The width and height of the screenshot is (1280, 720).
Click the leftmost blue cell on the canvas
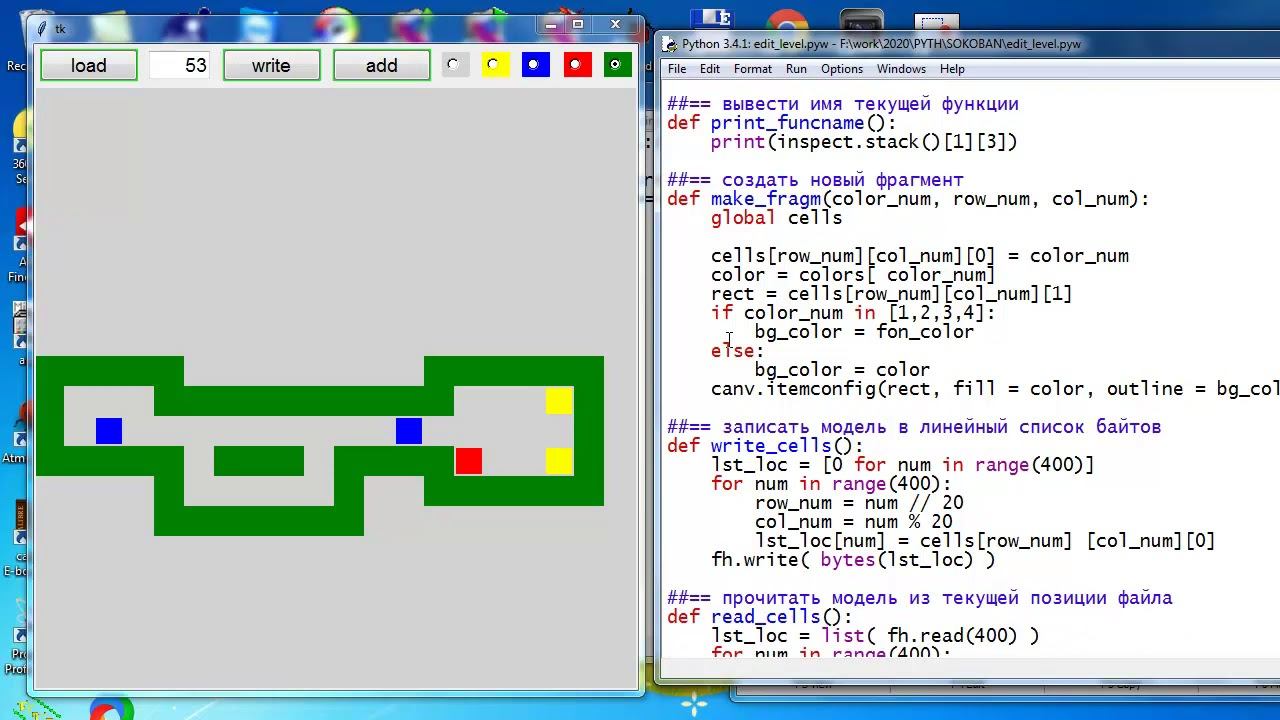tap(109, 431)
